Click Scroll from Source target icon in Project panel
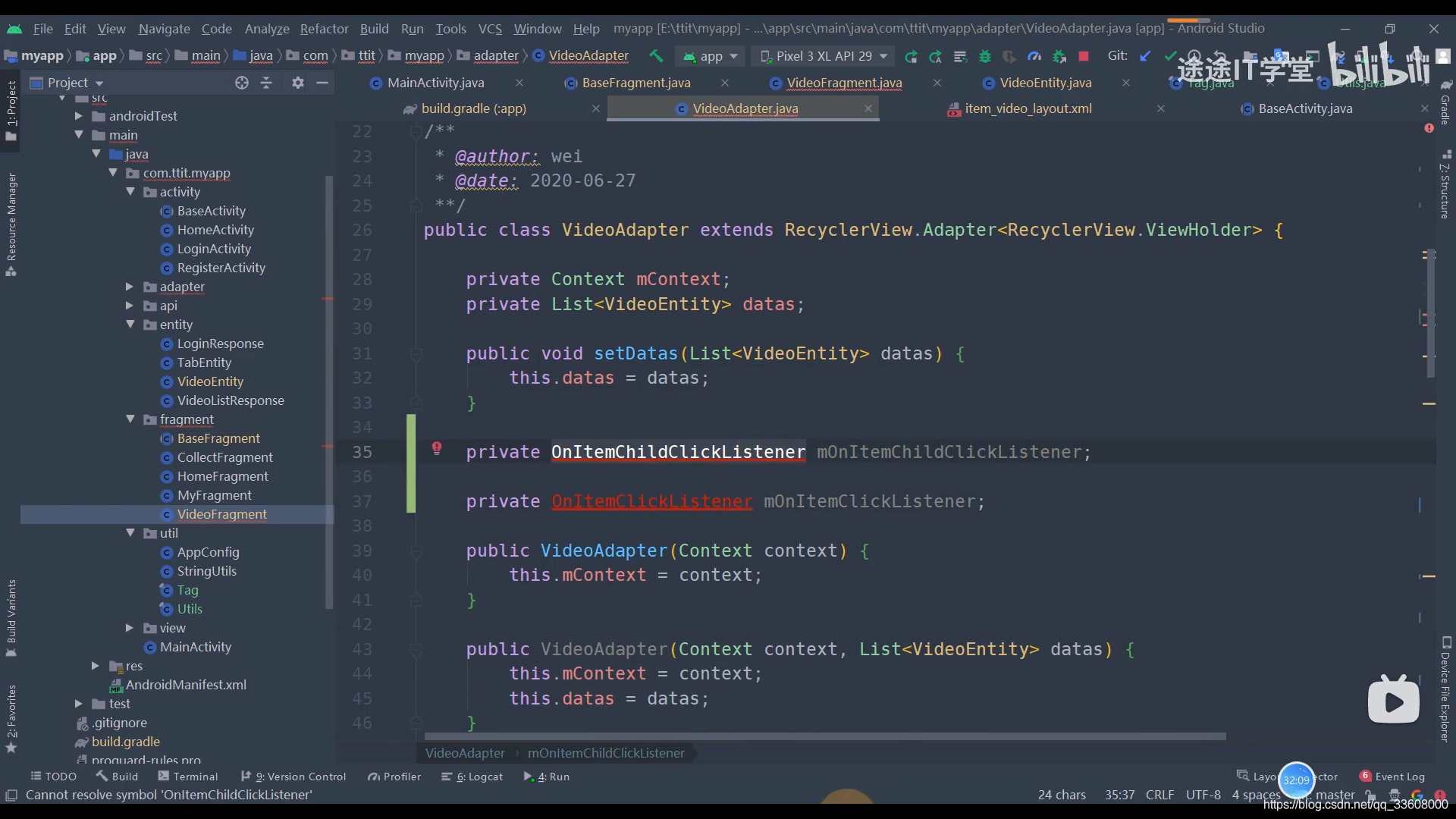Screen dimensions: 1456x819 [x=242, y=83]
